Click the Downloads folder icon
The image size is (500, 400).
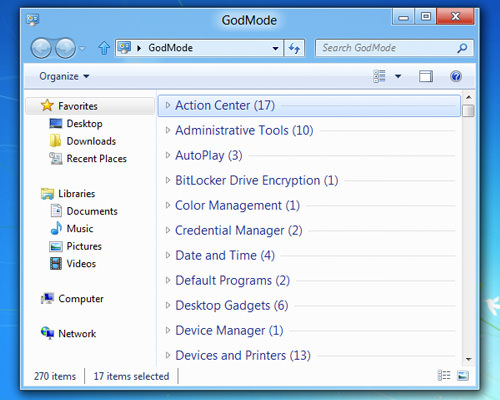tap(55, 141)
